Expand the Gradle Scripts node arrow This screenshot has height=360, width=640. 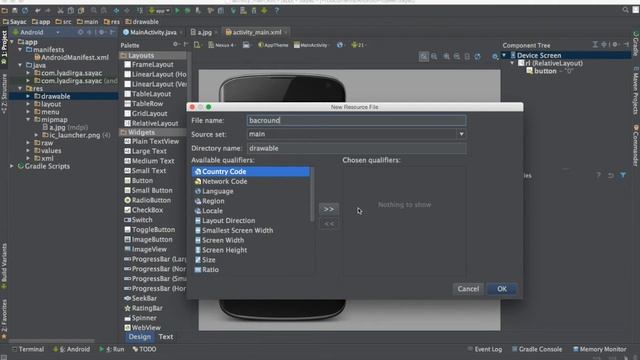click(x=12, y=166)
